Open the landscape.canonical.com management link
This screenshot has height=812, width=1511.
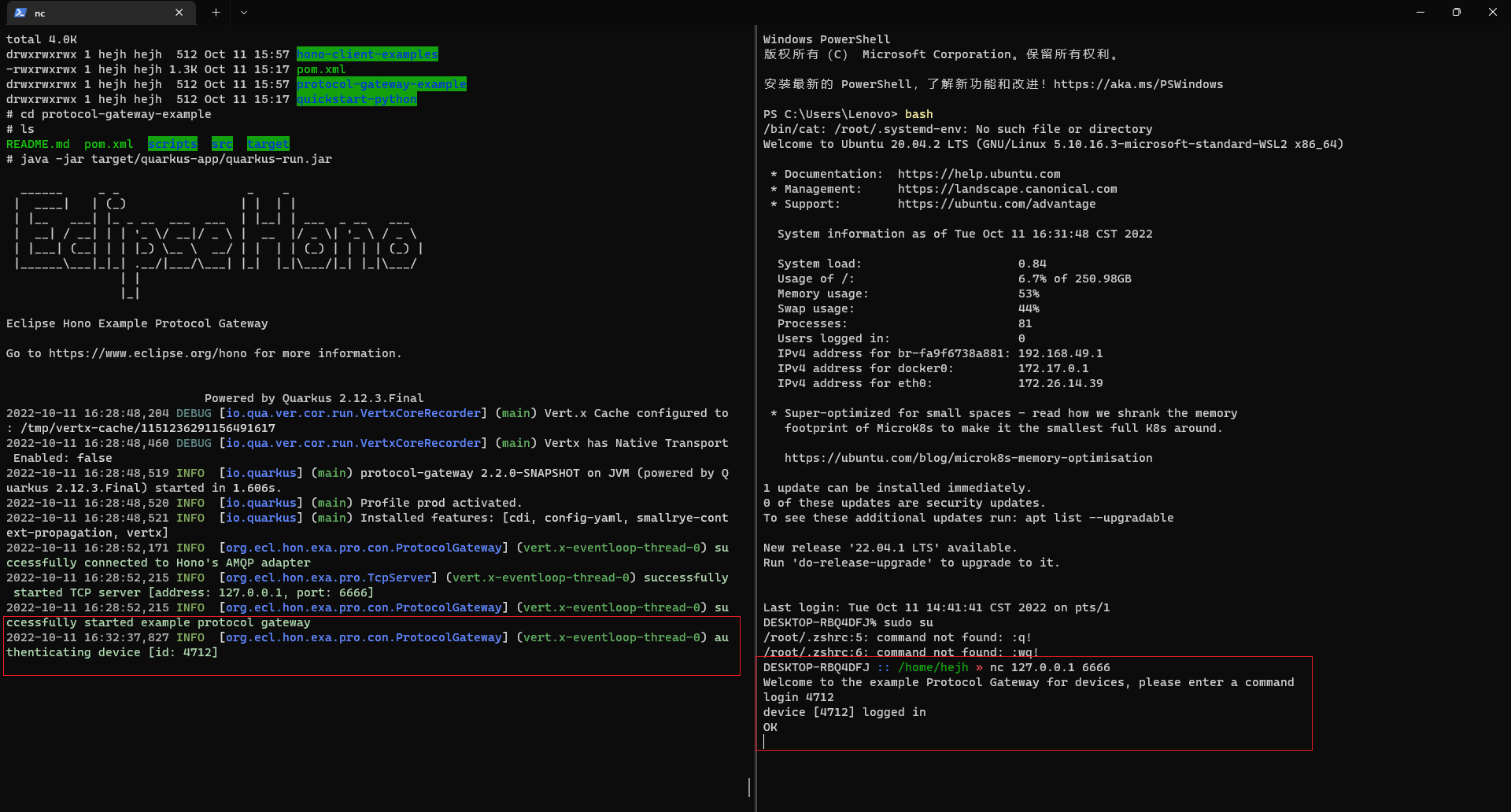(x=1007, y=189)
